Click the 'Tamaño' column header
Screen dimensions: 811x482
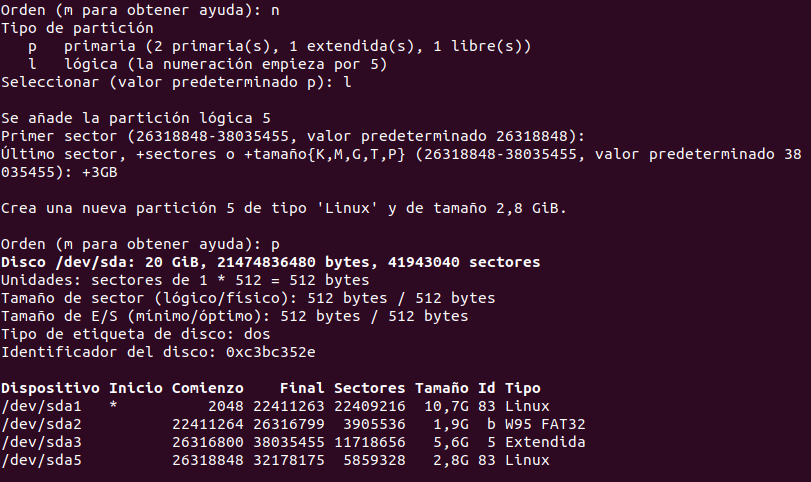[441, 388]
